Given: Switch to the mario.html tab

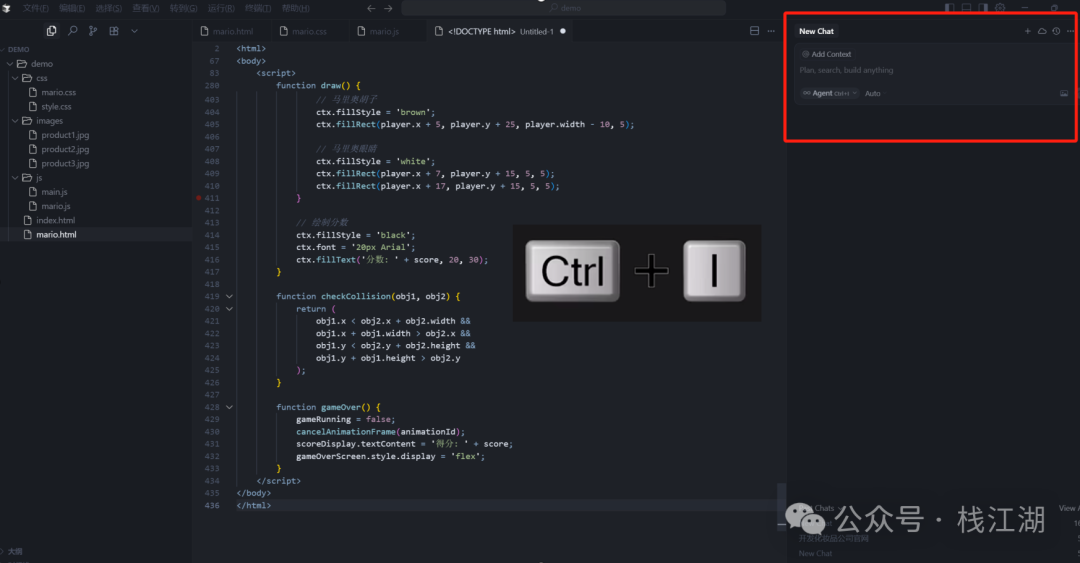Looking at the screenshot, I should pyautogui.click(x=232, y=31).
